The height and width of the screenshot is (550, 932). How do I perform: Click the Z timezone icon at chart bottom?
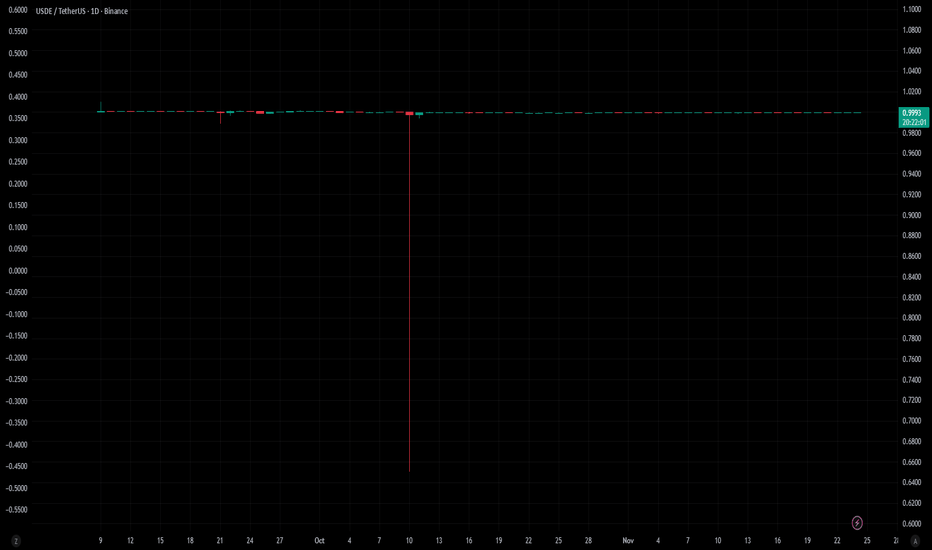tap(16, 541)
